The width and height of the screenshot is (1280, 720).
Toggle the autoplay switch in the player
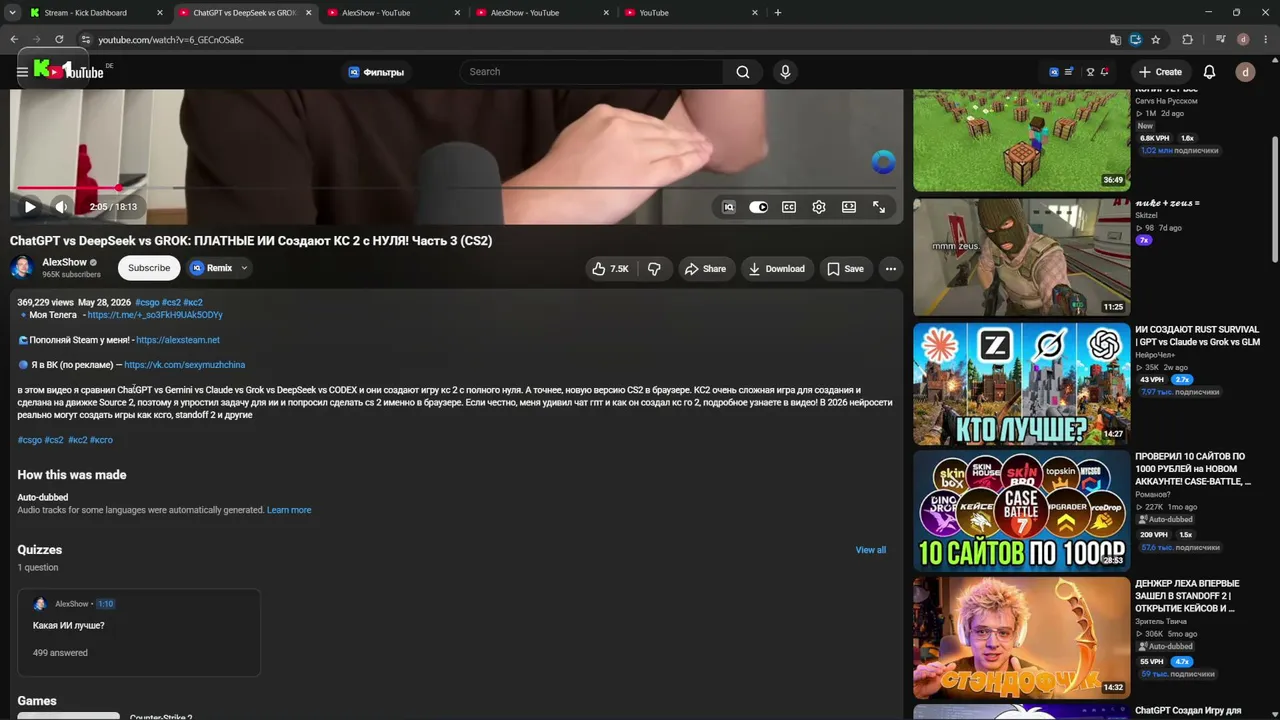point(759,207)
